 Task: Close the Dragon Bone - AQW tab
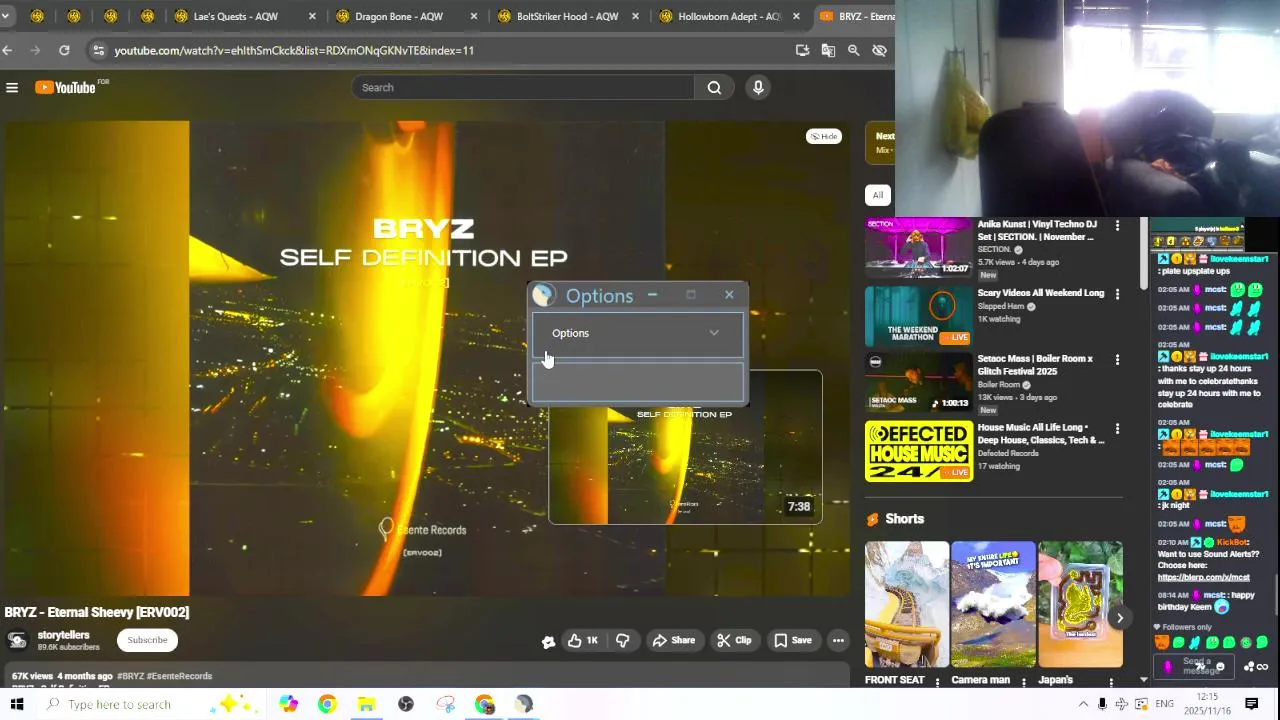point(474,16)
